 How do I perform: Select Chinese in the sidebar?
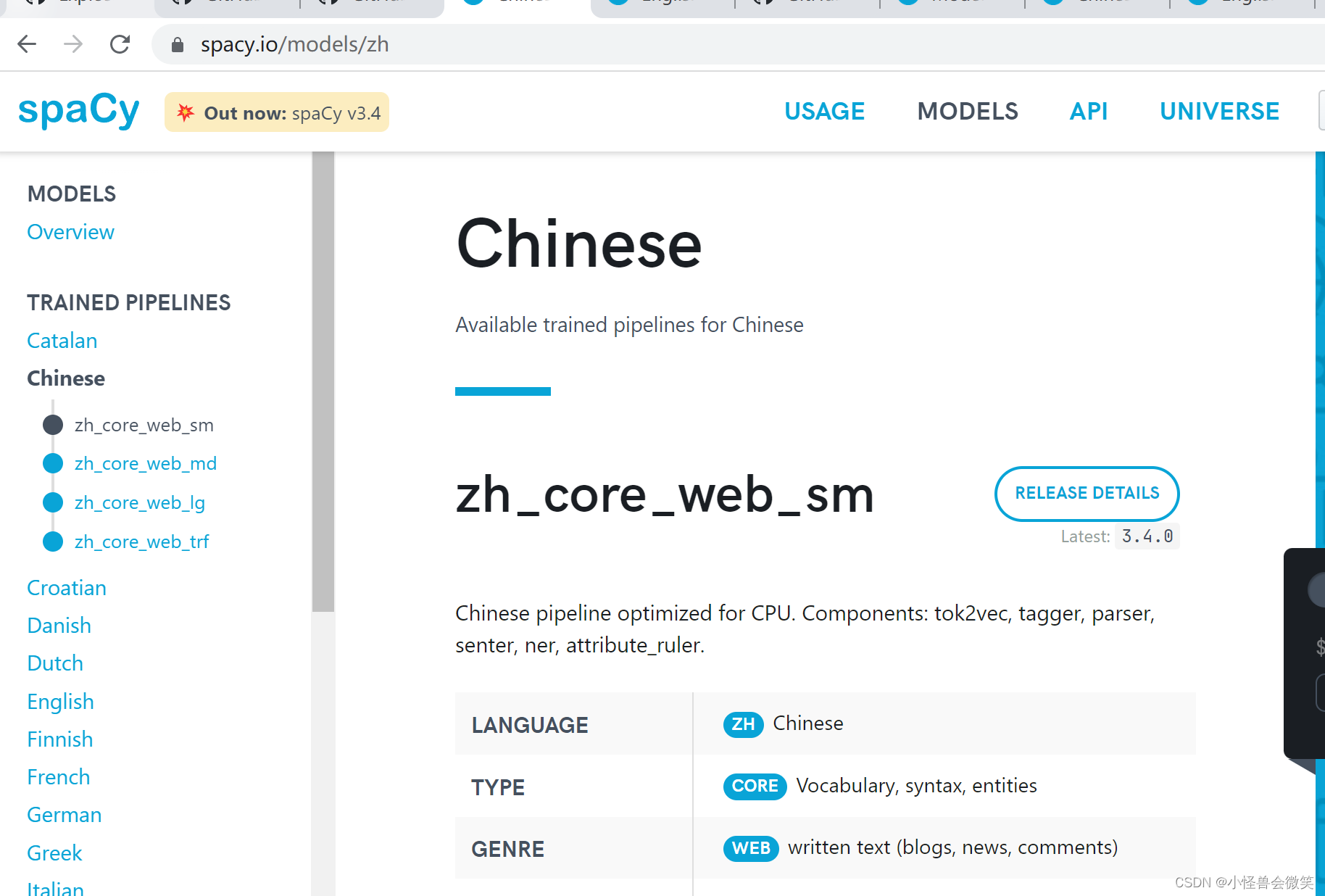[x=66, y=378]
